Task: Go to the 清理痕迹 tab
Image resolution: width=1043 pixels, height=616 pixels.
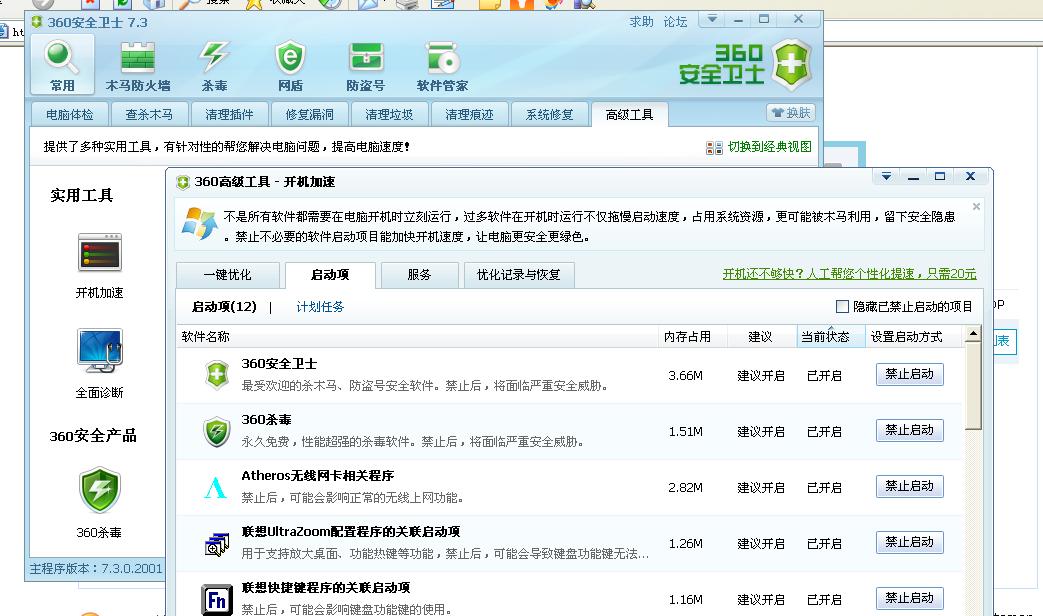Action: coord(469,114)
